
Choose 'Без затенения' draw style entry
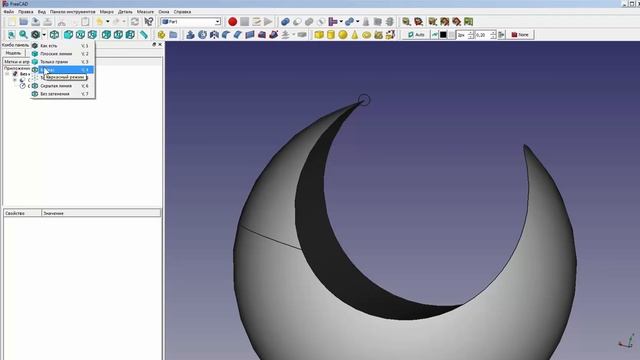pyautogui.click(x=63, y=94)
